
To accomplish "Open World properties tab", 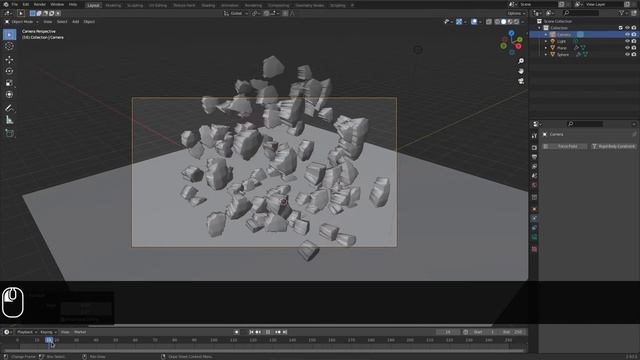I will 534,185.
